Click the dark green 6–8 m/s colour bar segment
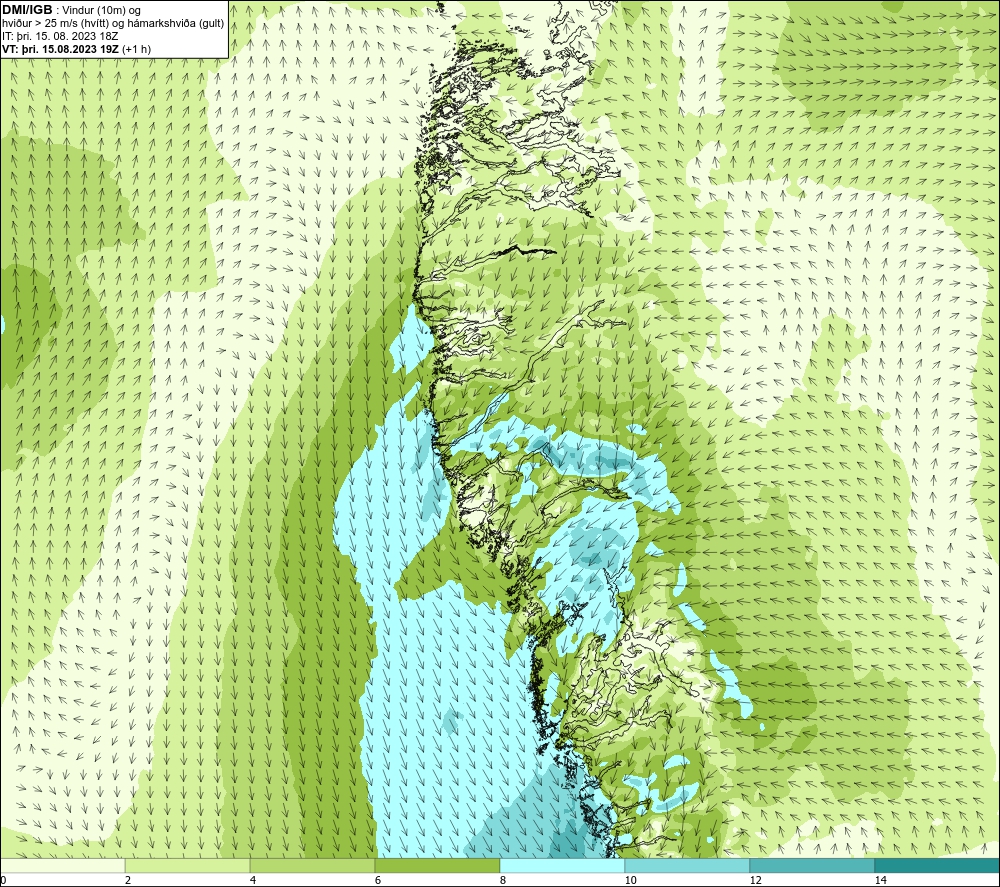The image size is (1000, 887). [438, 866]
